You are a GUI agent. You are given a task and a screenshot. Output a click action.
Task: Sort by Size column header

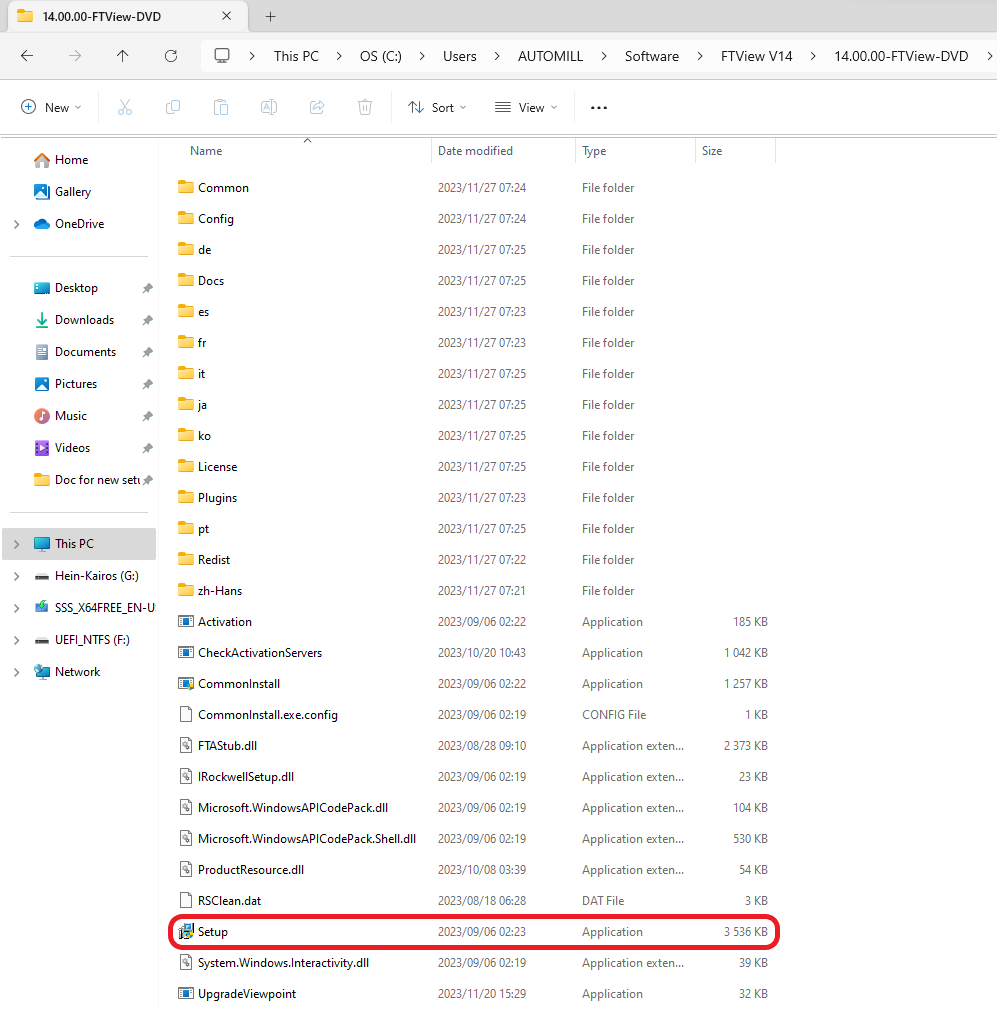(x=712, y=151)
